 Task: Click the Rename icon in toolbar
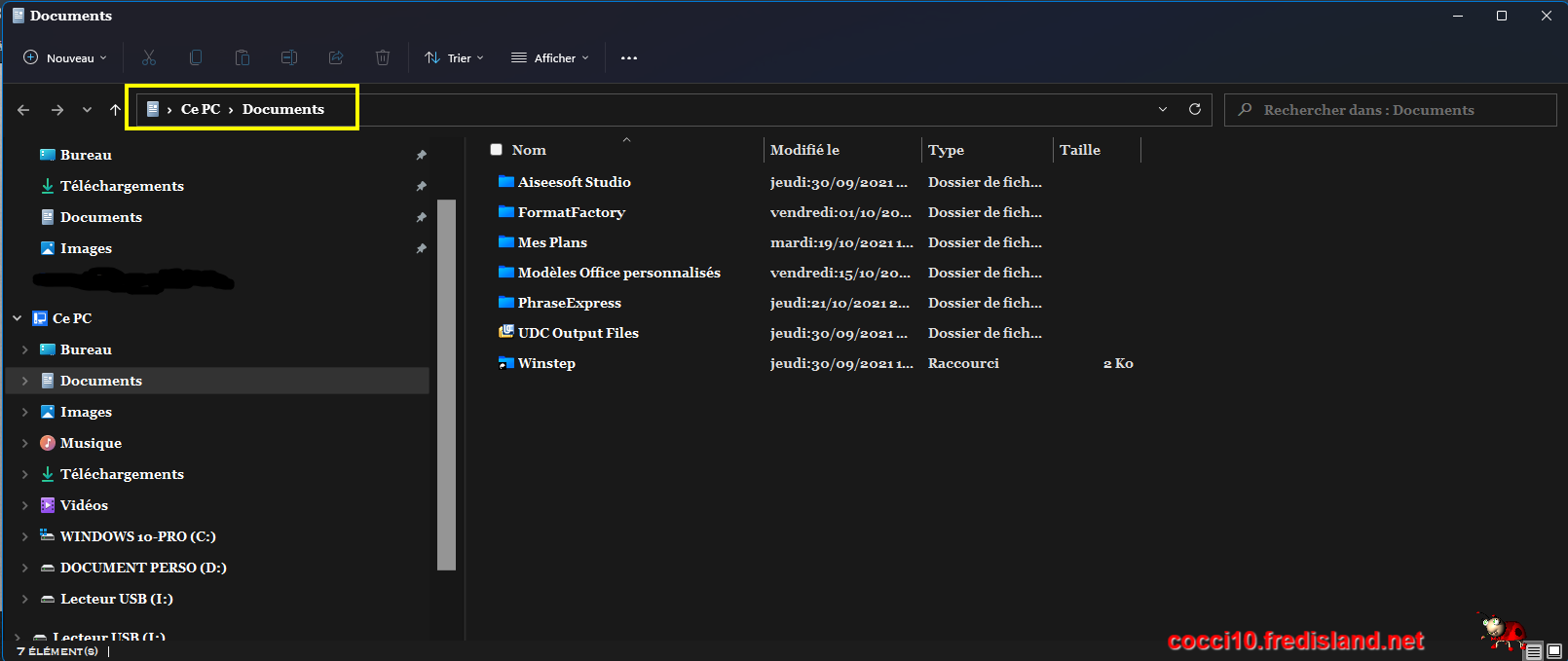coord(289,58)
